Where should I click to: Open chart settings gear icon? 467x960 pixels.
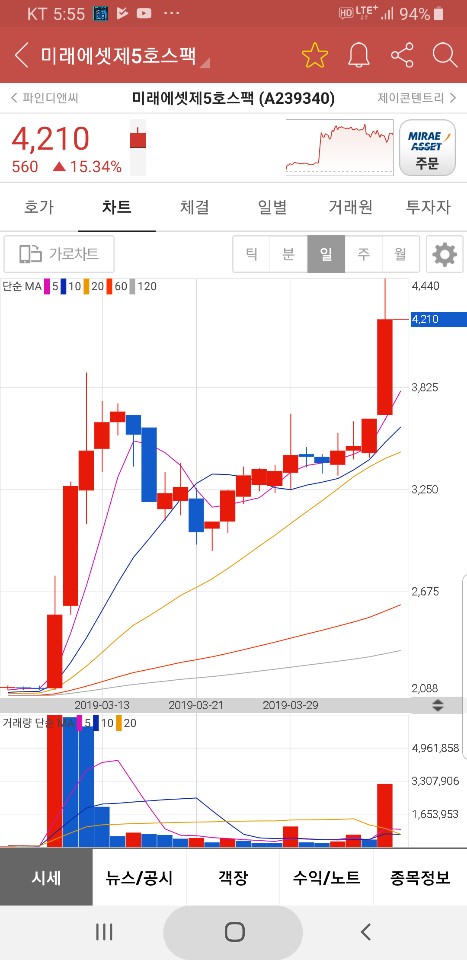coord(444,254)
